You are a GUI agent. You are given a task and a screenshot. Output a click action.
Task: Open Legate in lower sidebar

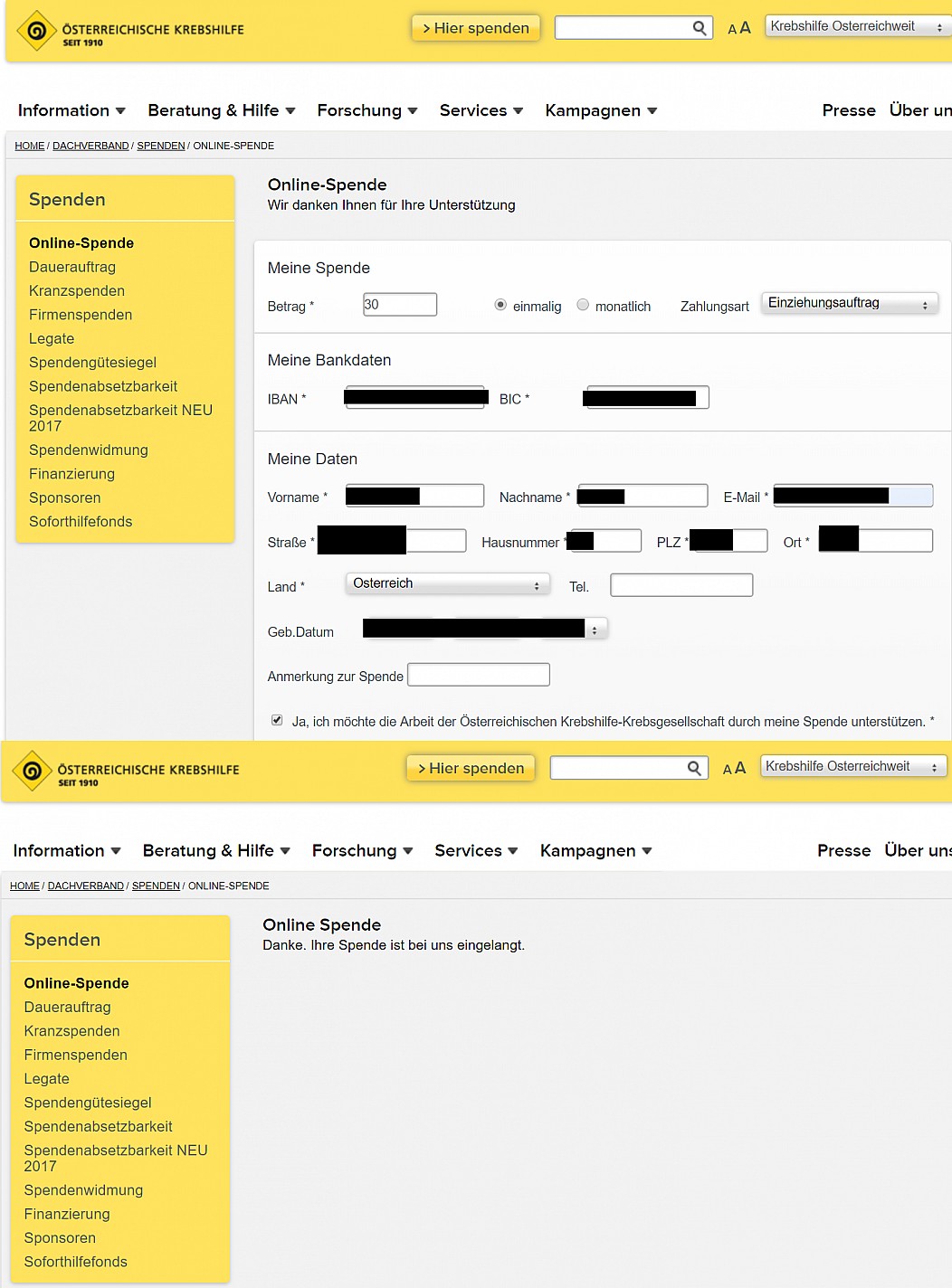pyautogui.click(x=47, y=1078)
